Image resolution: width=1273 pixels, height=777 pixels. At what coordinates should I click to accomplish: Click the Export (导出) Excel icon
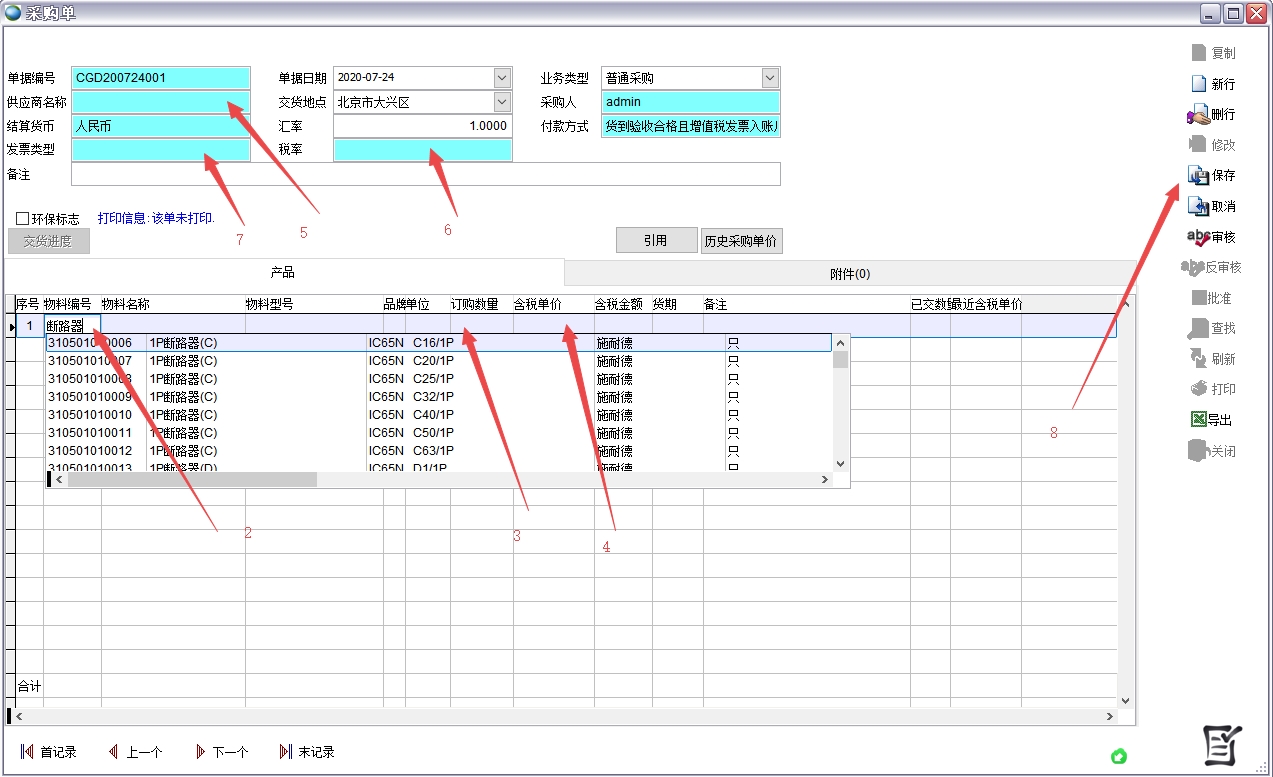pyautogui.click(x=1198, y=420)
